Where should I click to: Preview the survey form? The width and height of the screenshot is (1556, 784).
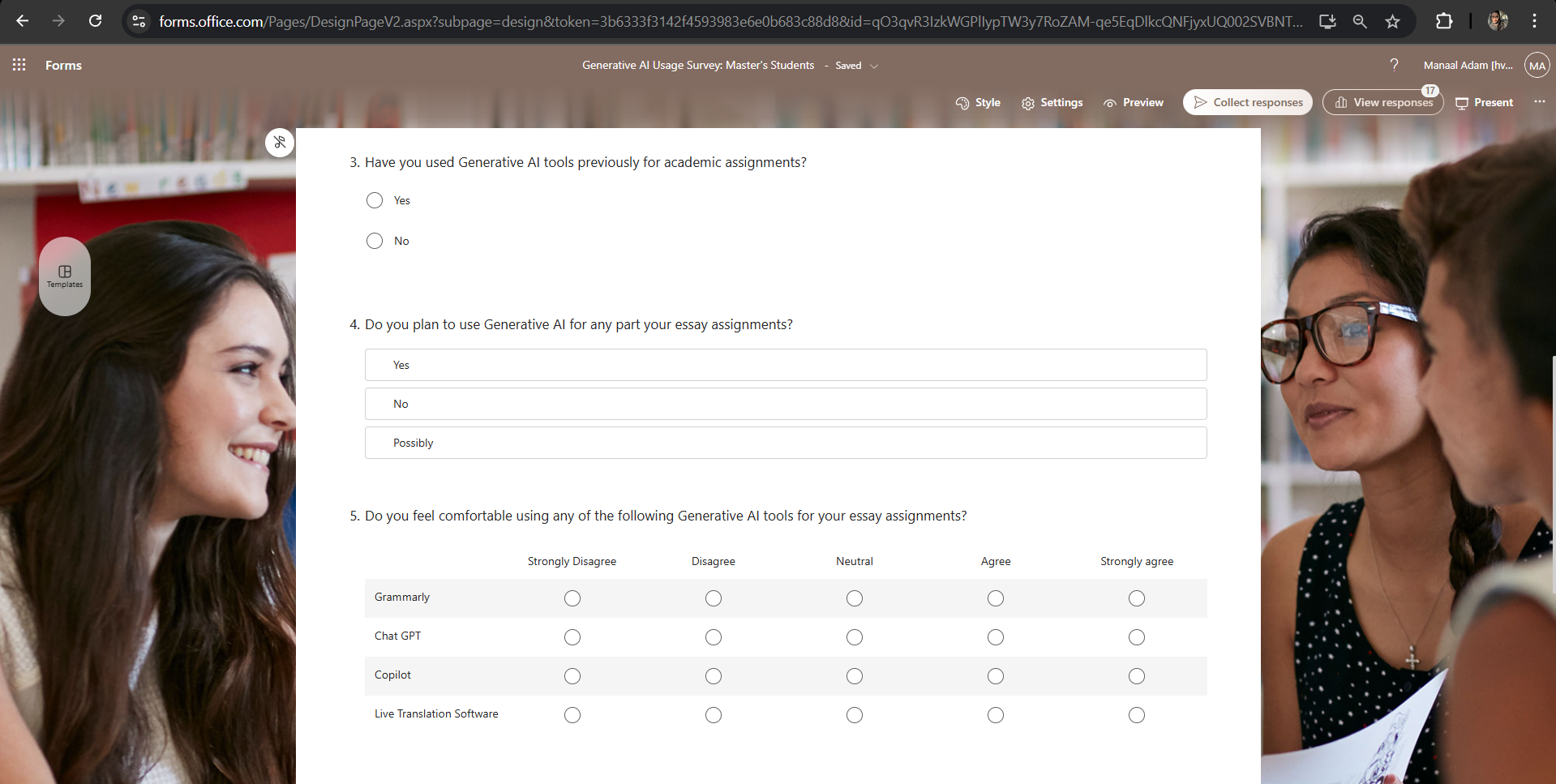pos(1134,102)
